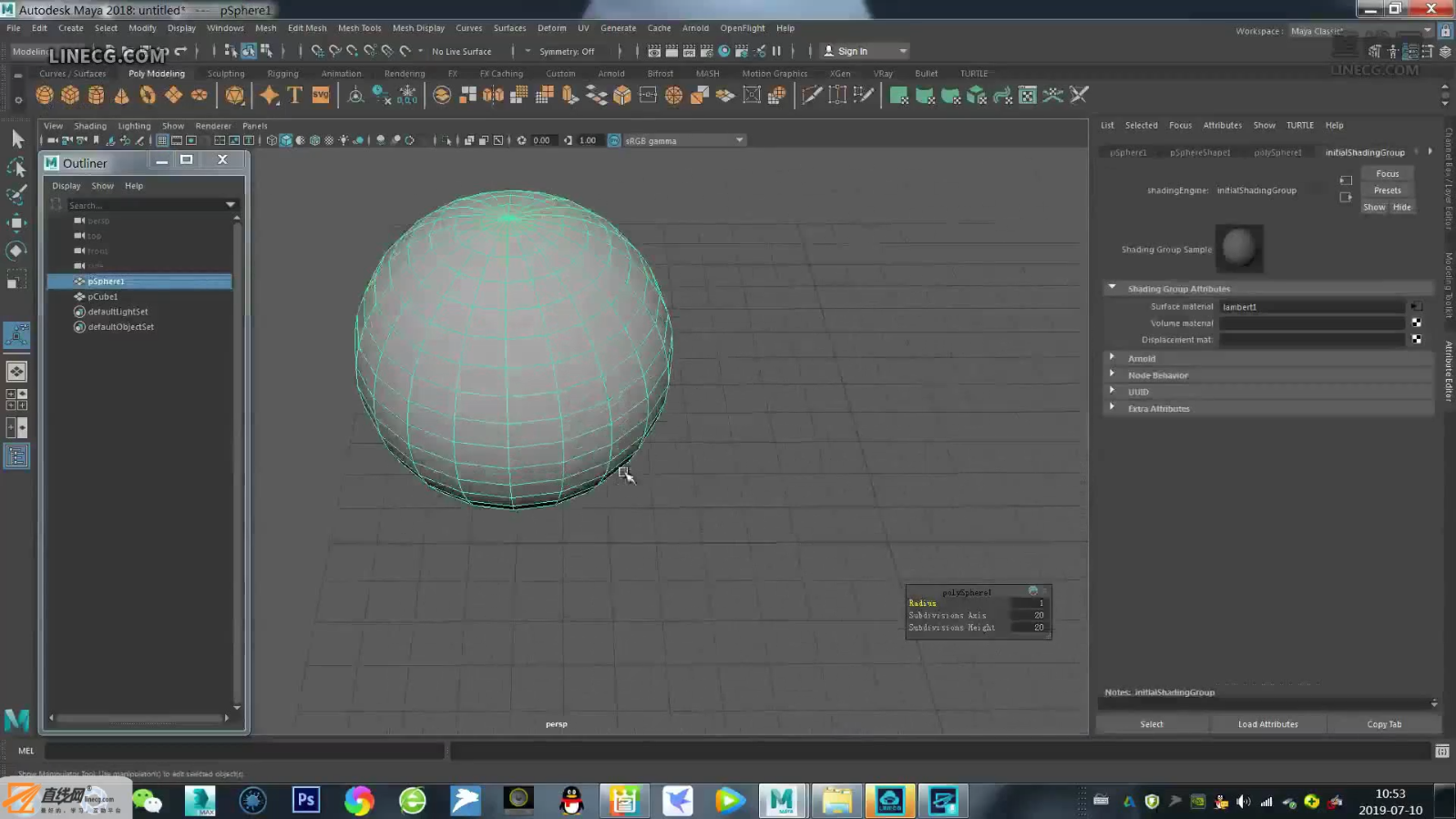1456x819 pixels.
Task: Select the Paint Selection tool
Action: click(16, 194)
